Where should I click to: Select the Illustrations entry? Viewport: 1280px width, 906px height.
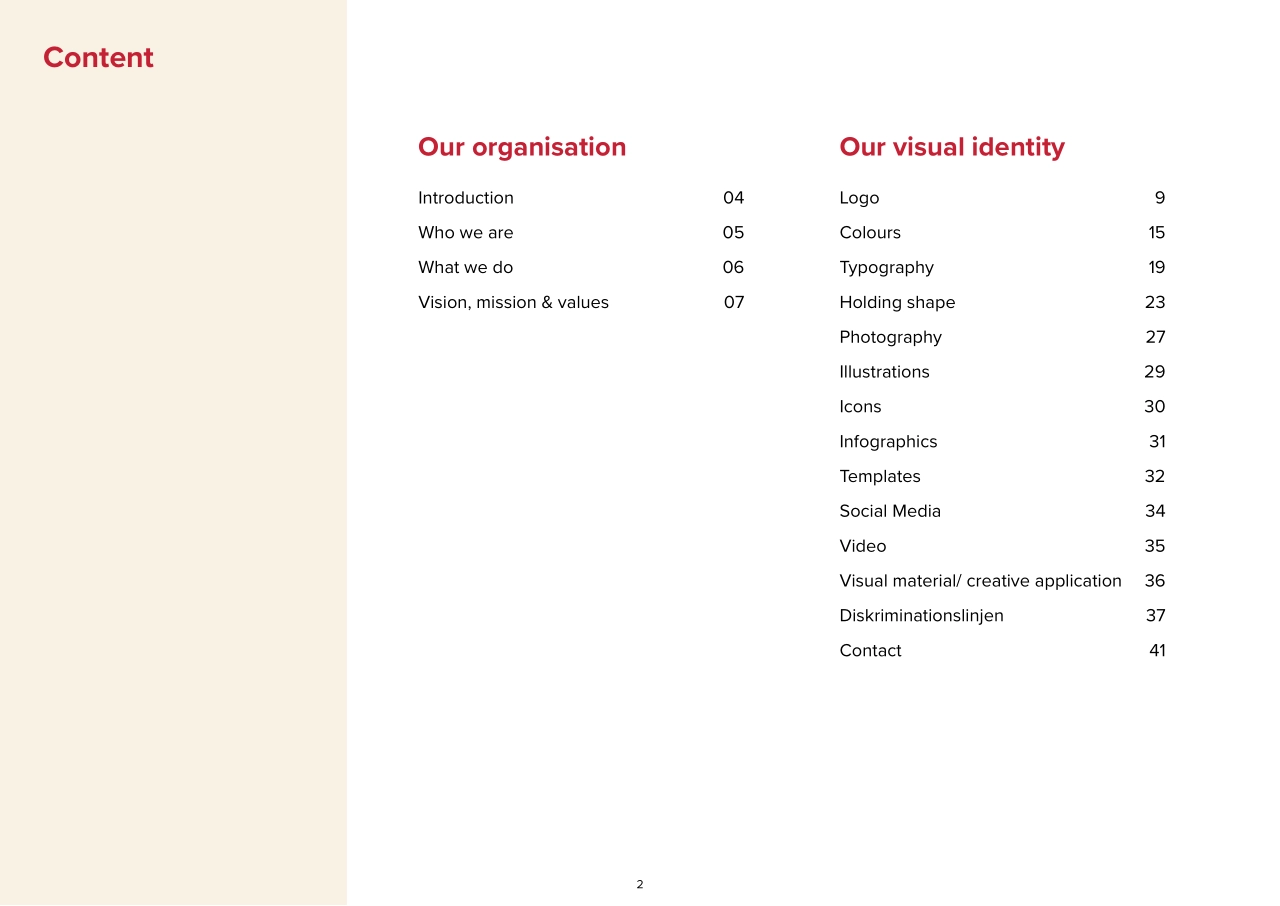coord(884,371)
